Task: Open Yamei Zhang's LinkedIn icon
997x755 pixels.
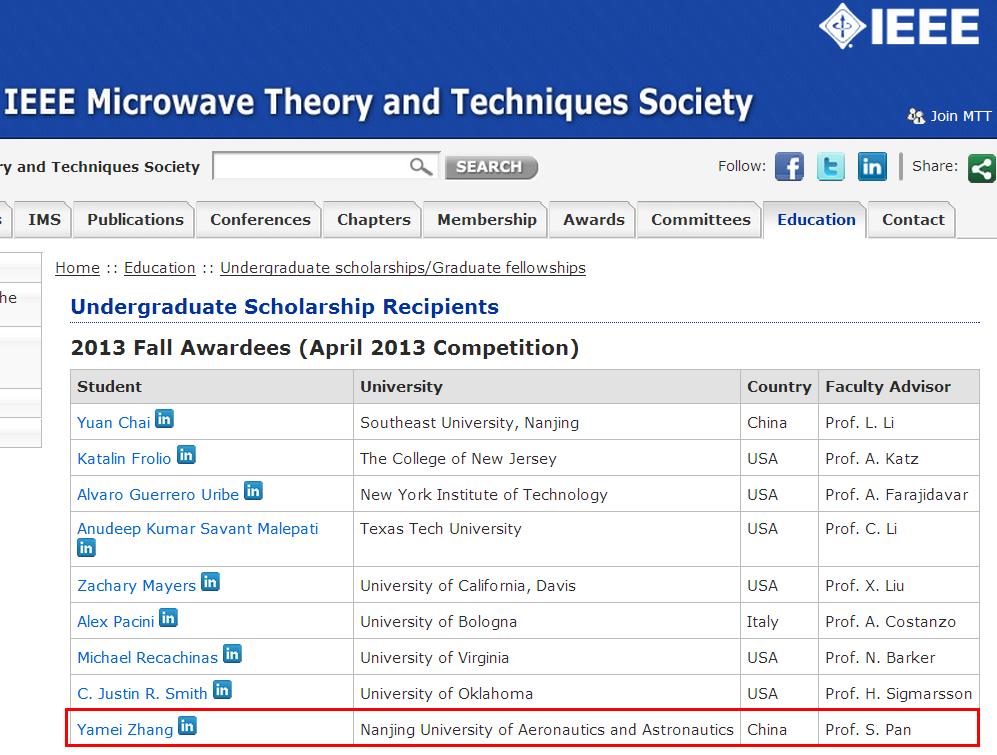Action: tap(187, 726)
